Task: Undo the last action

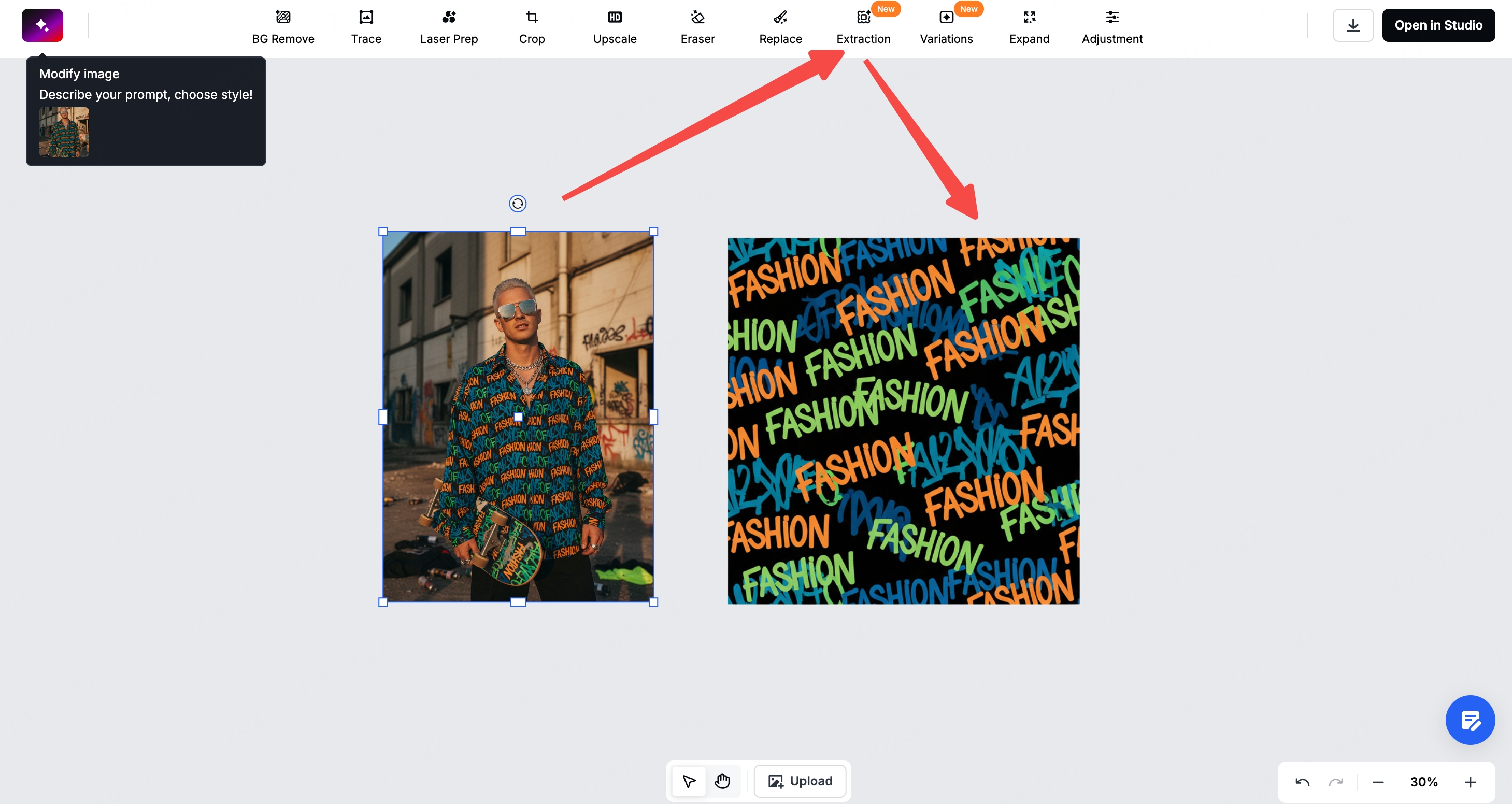Action: 1302,782
